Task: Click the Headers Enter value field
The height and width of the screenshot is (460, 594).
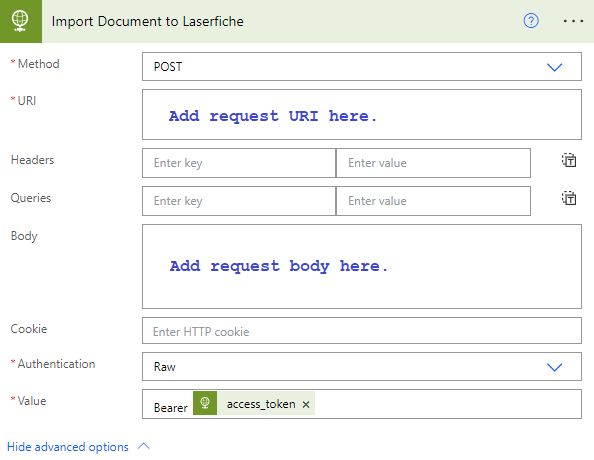Action: click(433, 163)
